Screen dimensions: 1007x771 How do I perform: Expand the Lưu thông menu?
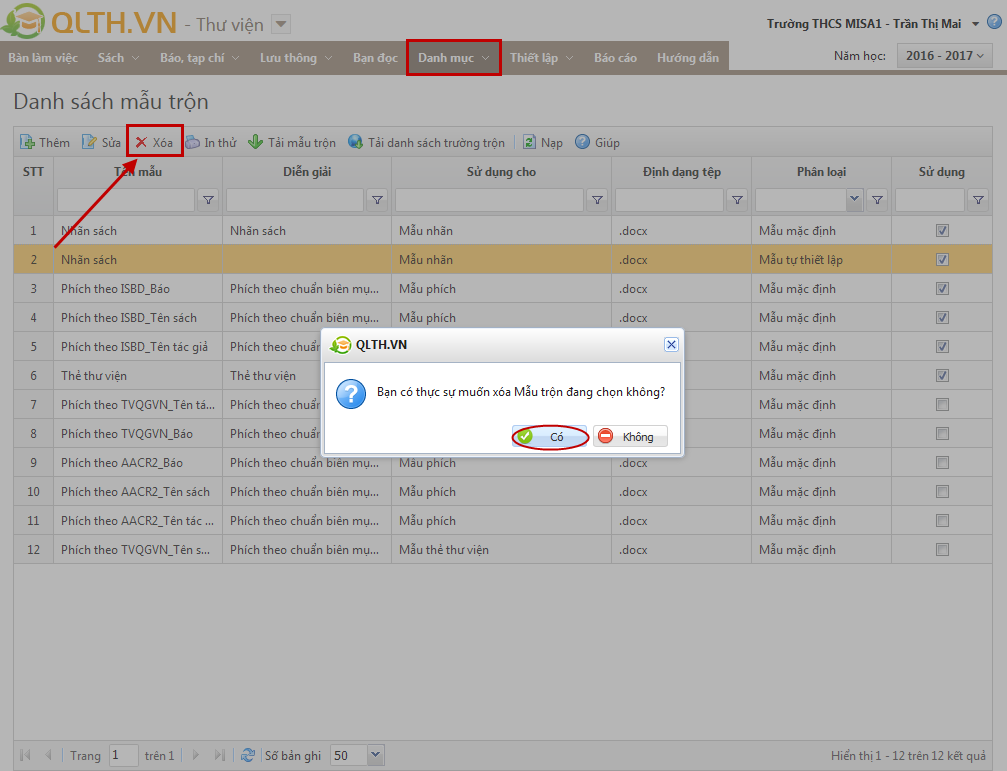coord(295,58)
